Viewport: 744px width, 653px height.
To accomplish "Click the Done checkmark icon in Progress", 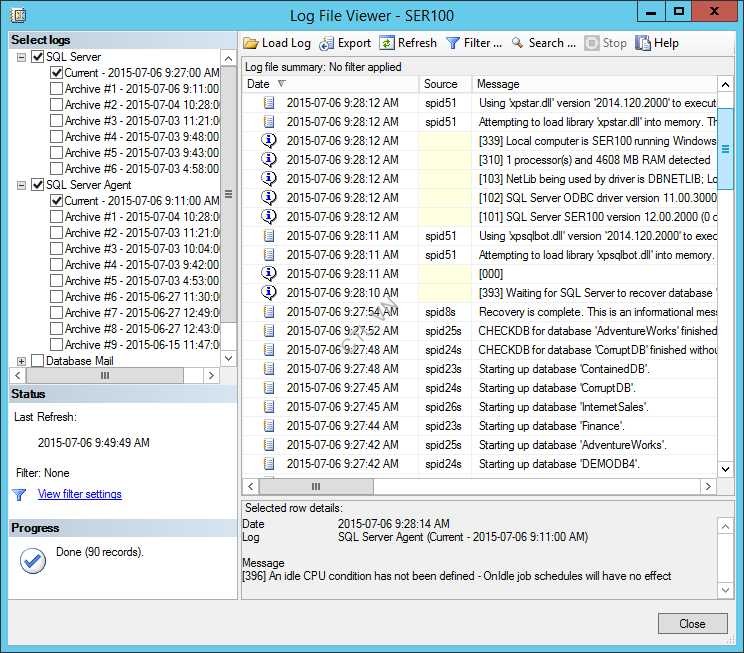I will point(33,561).
